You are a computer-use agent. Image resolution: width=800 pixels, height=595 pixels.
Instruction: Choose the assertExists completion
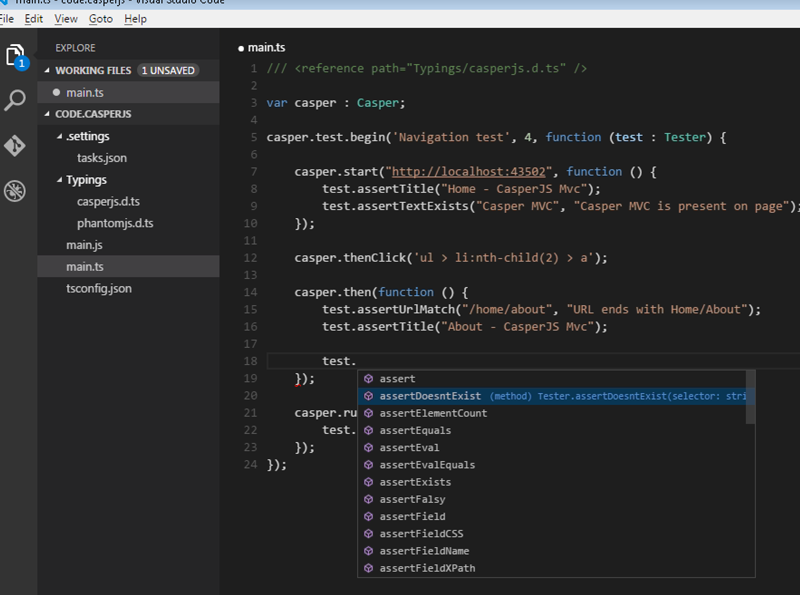[x=552, y=482]
